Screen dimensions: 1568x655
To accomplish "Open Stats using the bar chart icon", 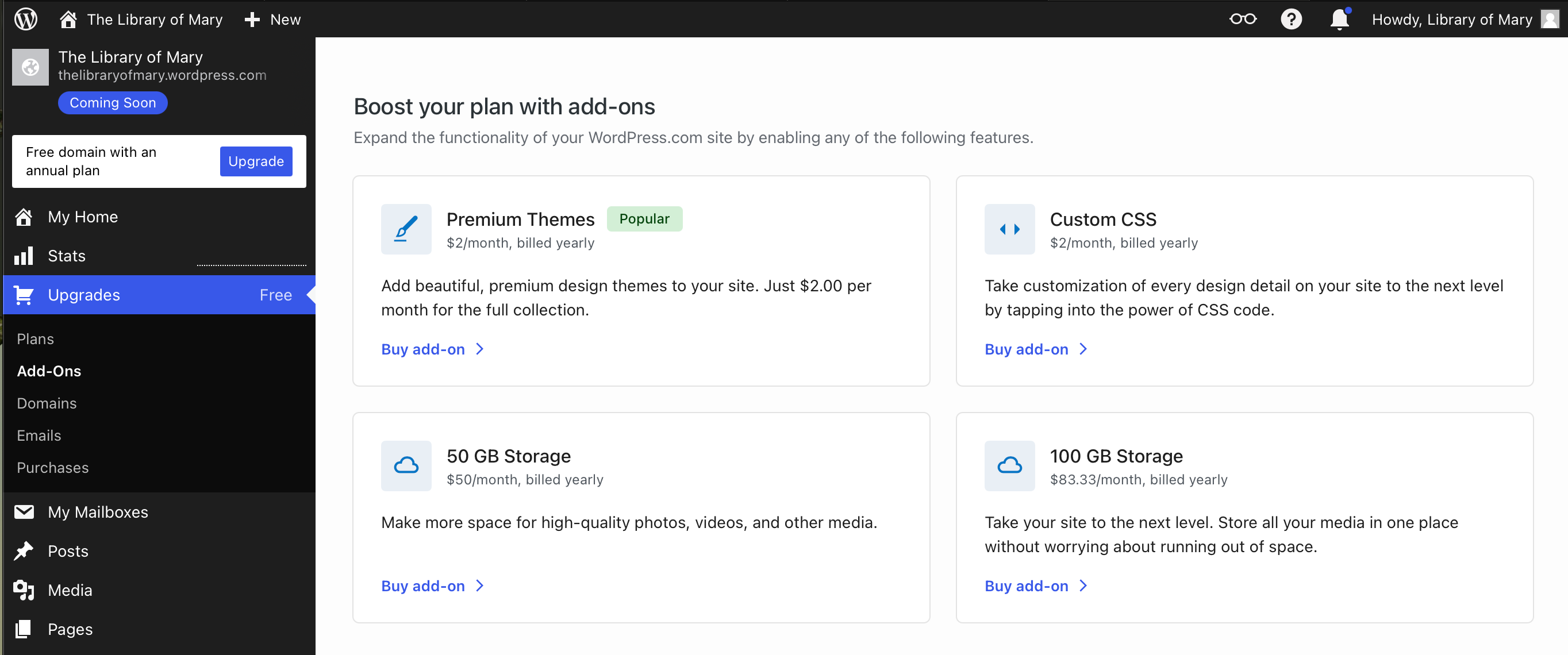I will (x=24, y=256).
